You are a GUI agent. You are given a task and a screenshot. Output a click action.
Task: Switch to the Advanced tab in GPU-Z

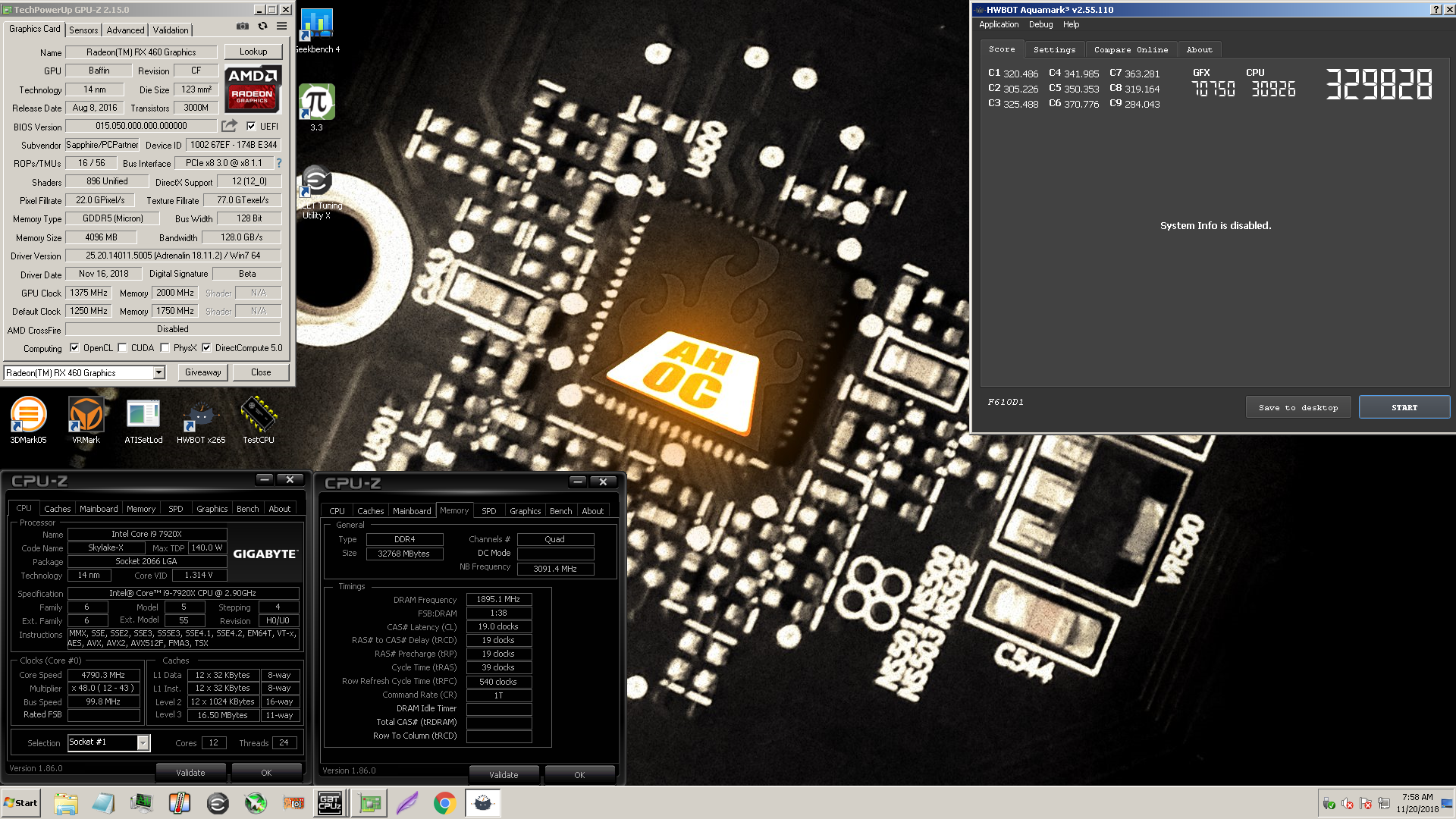[125, 30]
